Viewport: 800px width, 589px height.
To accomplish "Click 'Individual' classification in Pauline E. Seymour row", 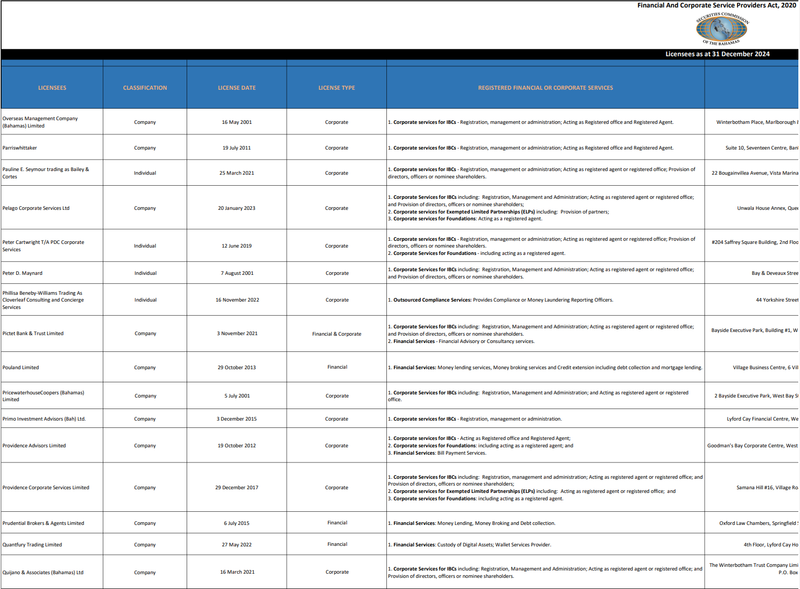I will (145, 173).
